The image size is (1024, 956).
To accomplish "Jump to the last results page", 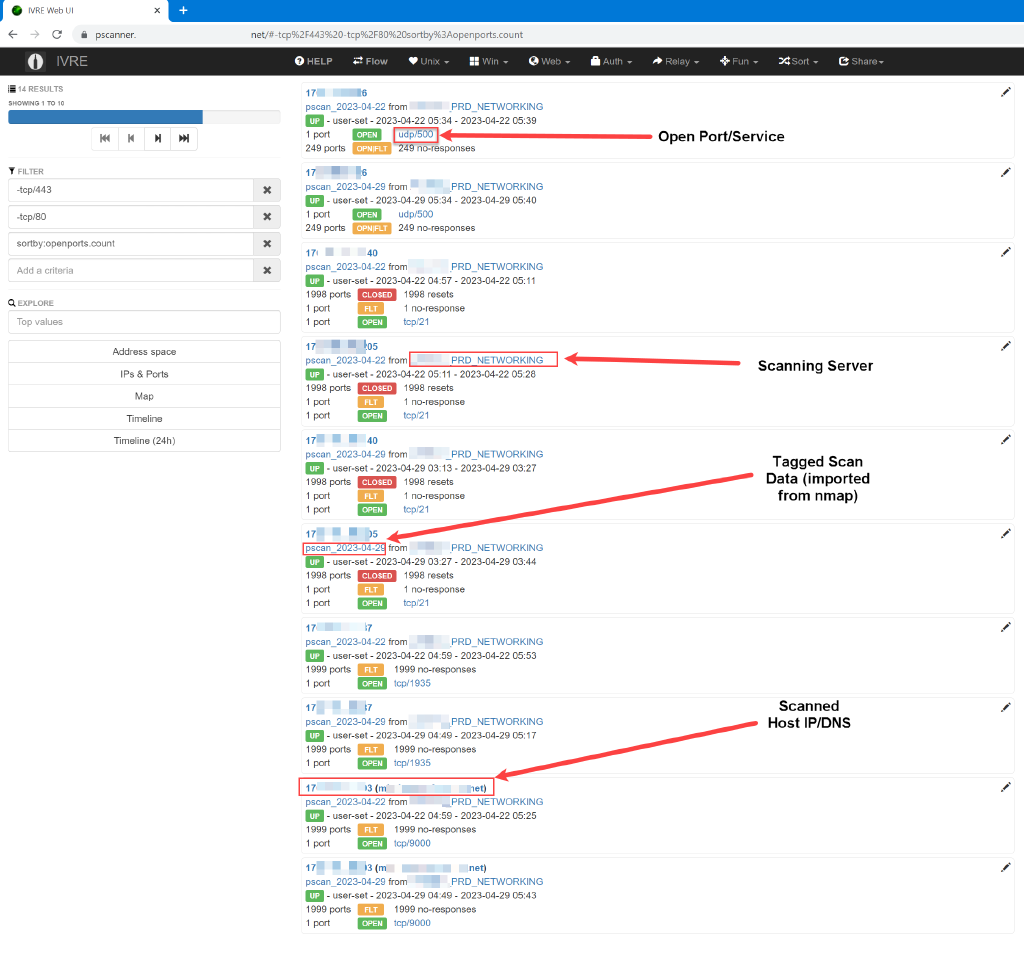I will pos(184,139).
